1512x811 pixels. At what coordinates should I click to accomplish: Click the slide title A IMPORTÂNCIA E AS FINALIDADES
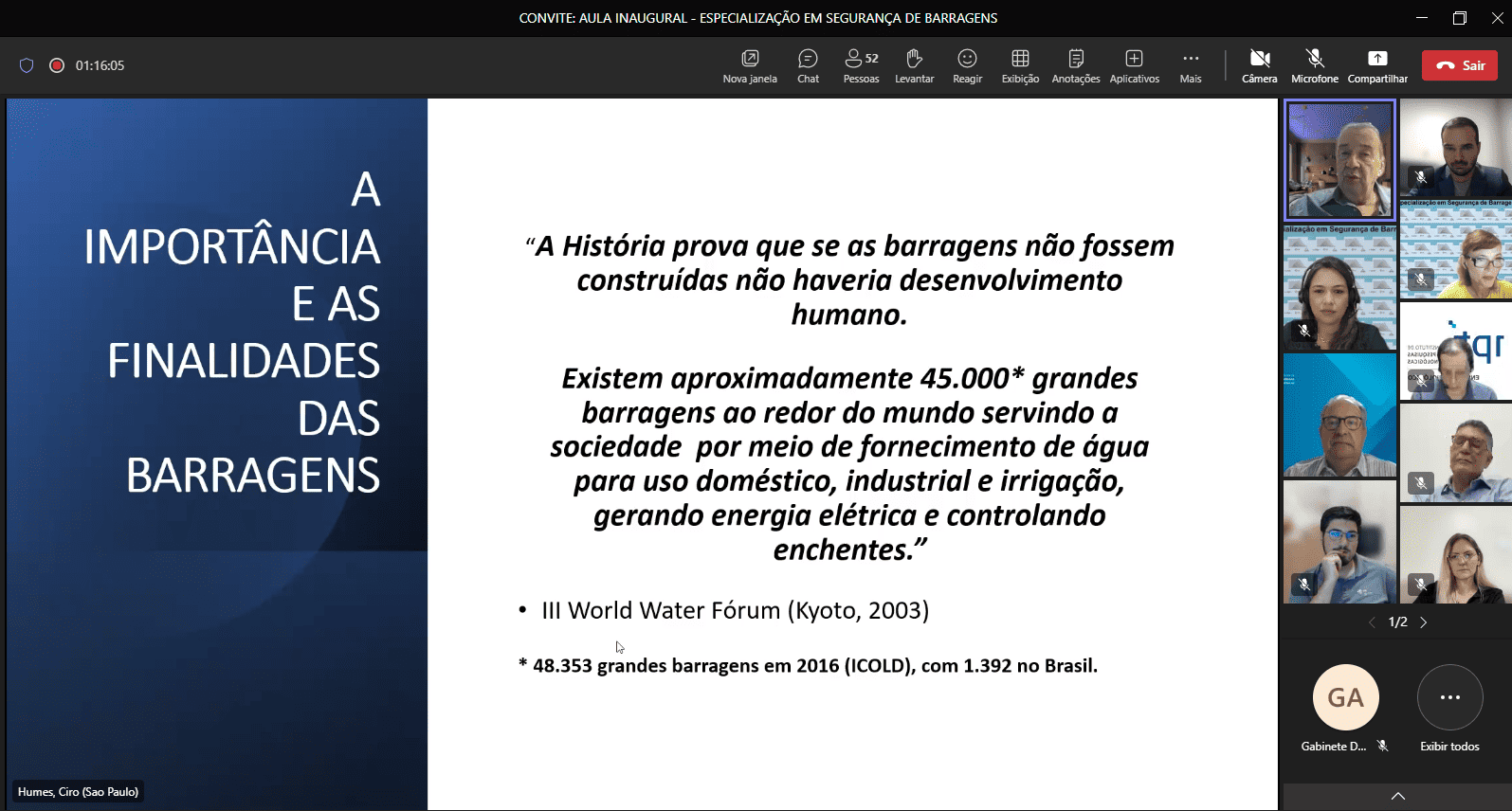tap(231, 332)
